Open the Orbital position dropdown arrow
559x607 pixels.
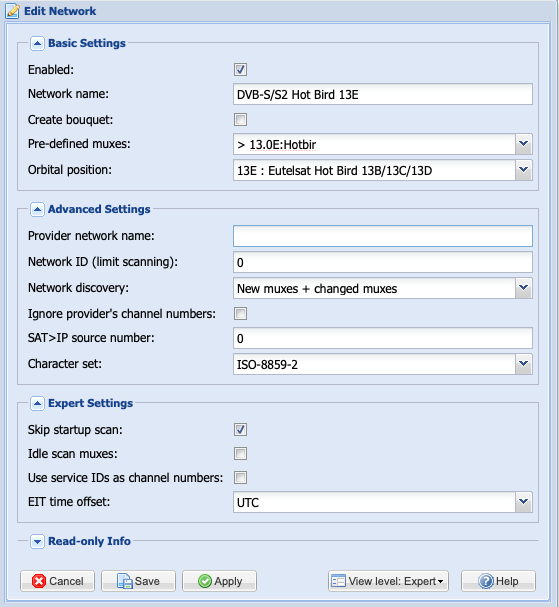[524, 170]
